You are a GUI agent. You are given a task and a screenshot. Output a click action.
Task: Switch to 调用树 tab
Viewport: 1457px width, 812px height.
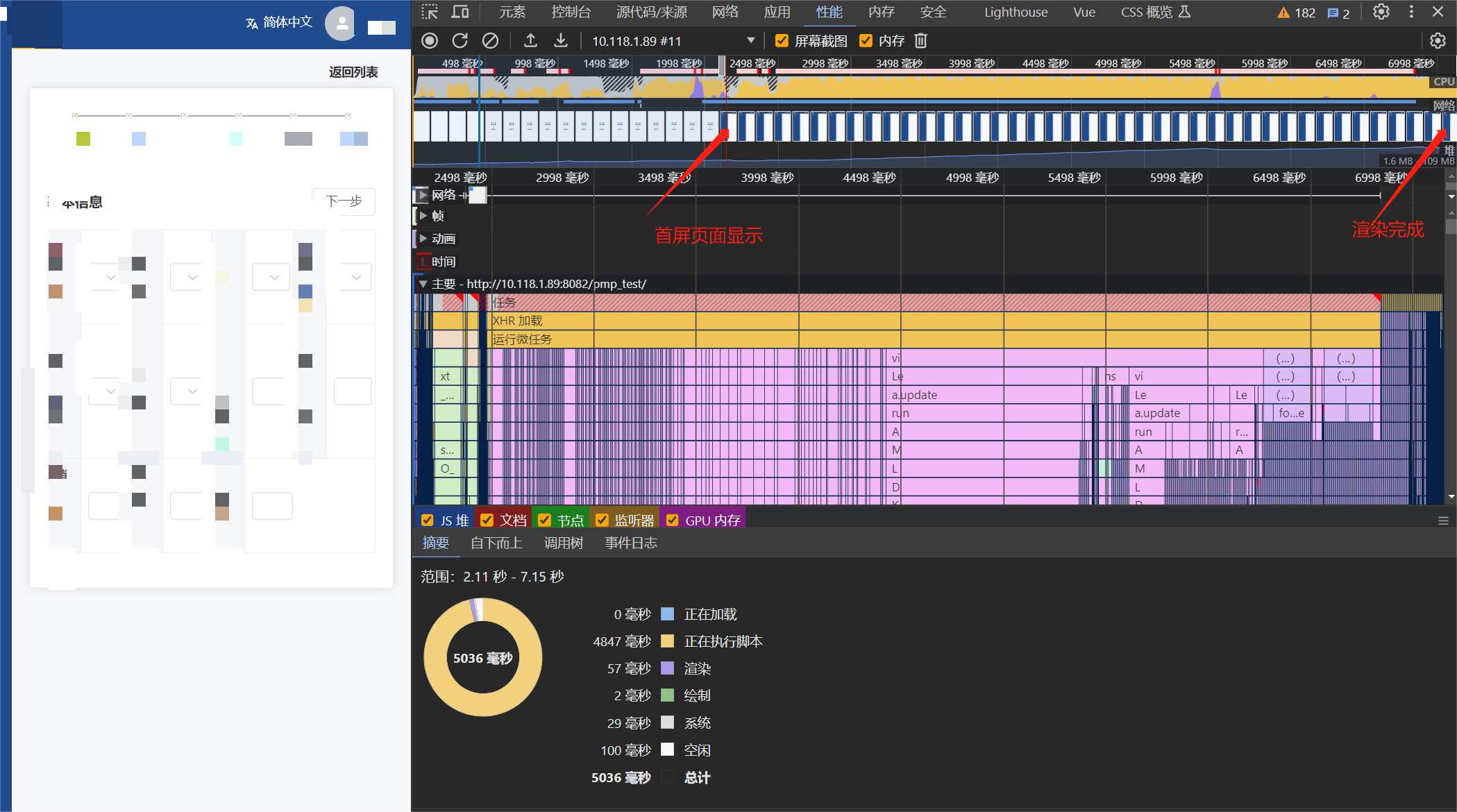[564, 543]
